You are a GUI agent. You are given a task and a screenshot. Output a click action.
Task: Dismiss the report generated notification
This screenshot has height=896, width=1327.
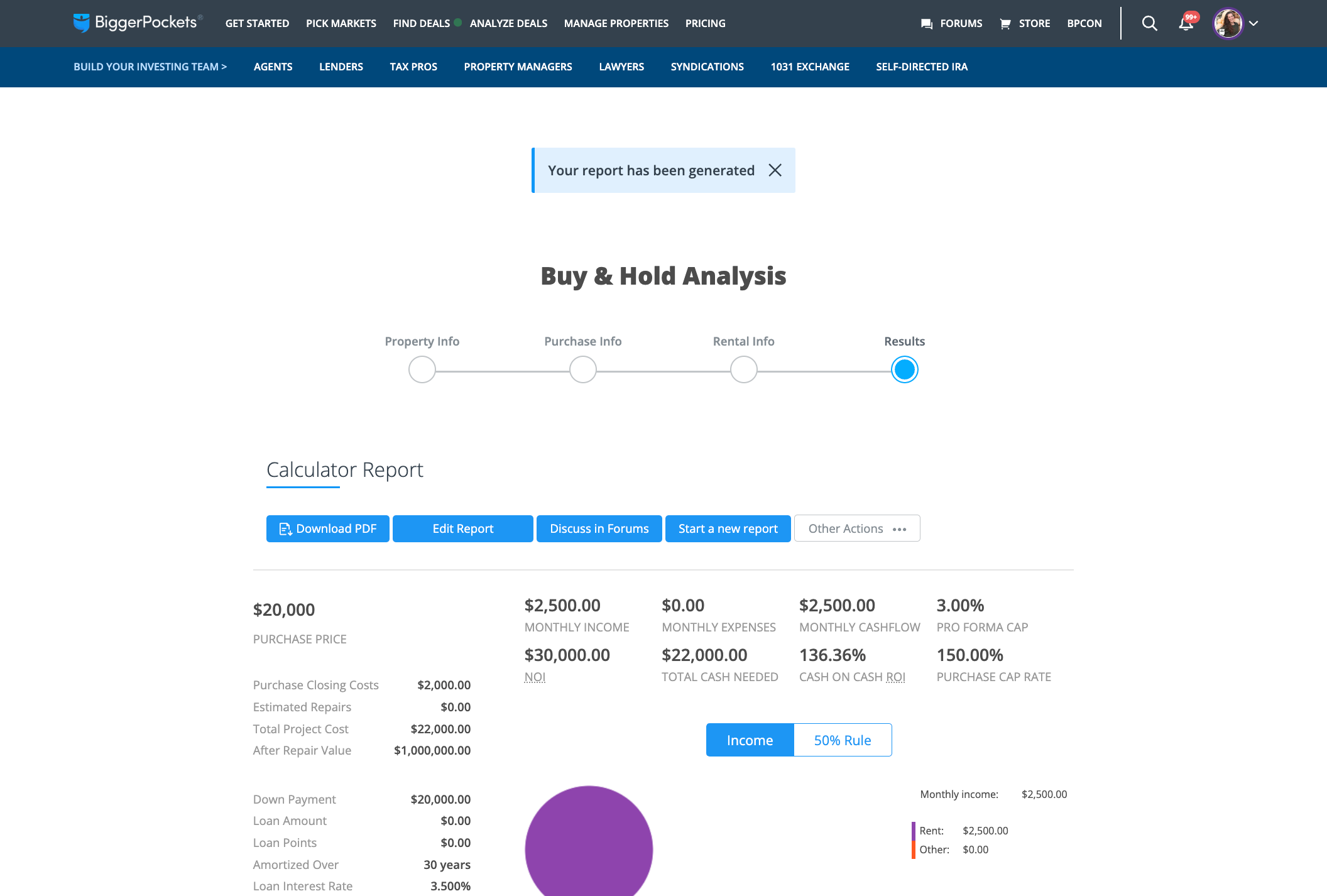coord(775,170)
